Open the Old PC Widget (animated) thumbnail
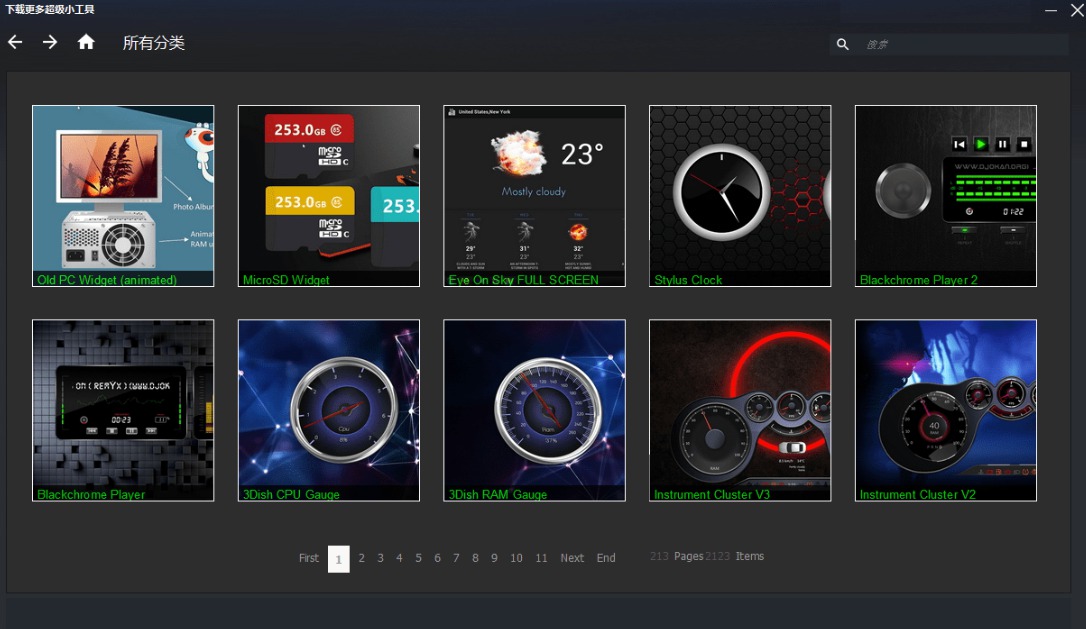Image resolution: width=1086 pixels, height=629 pixels. pos(122,195)
